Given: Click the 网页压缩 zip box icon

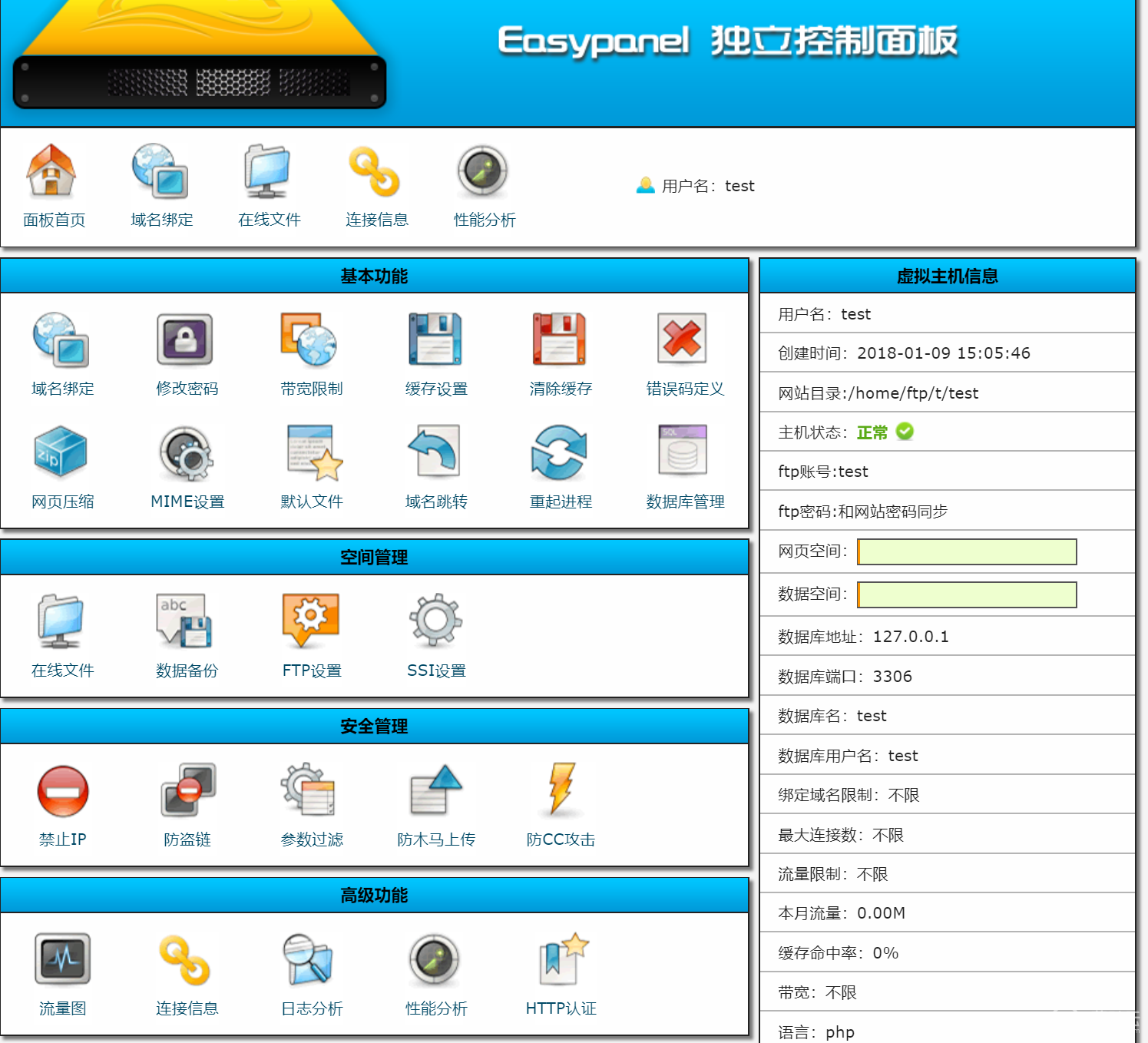Looking at the screenshot, I should pos(61,452).
